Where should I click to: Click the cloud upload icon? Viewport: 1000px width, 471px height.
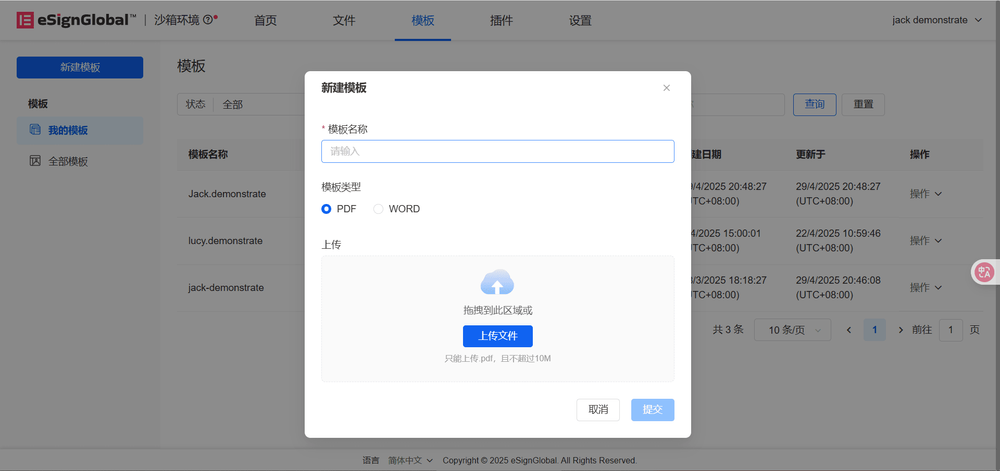click(x=497, y=282)
